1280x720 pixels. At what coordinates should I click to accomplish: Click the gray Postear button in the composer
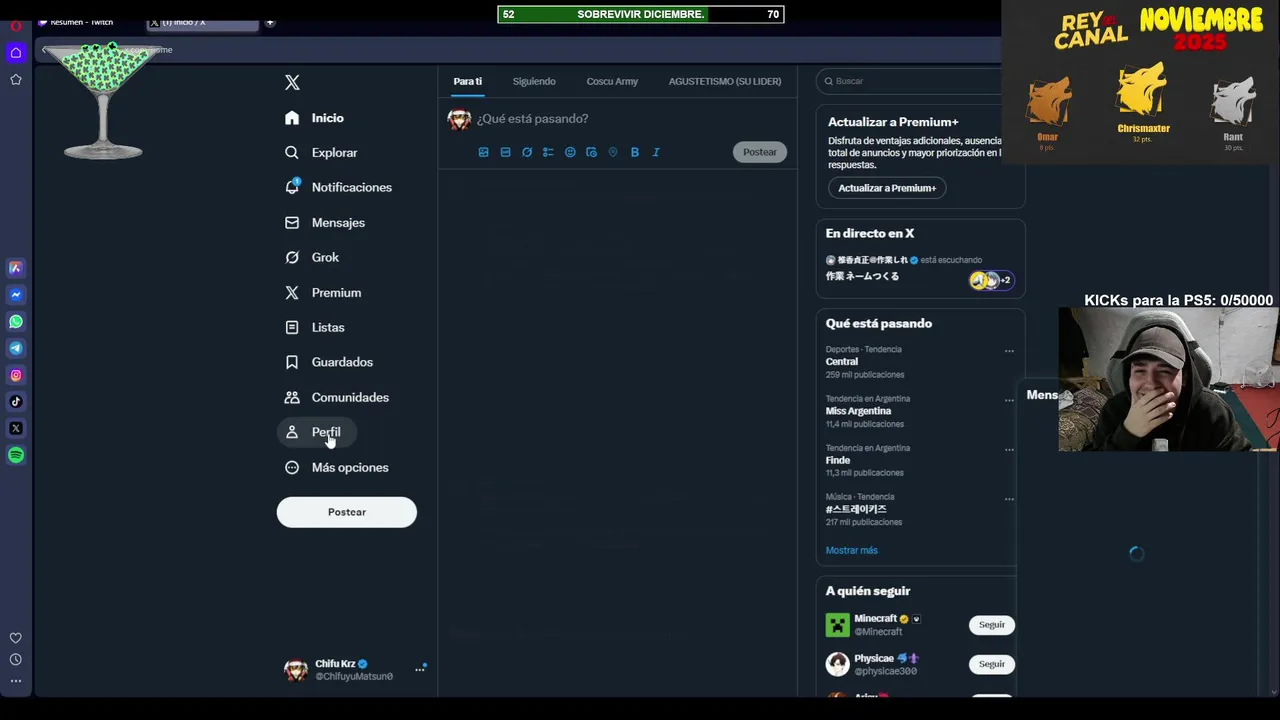(760, 152)
